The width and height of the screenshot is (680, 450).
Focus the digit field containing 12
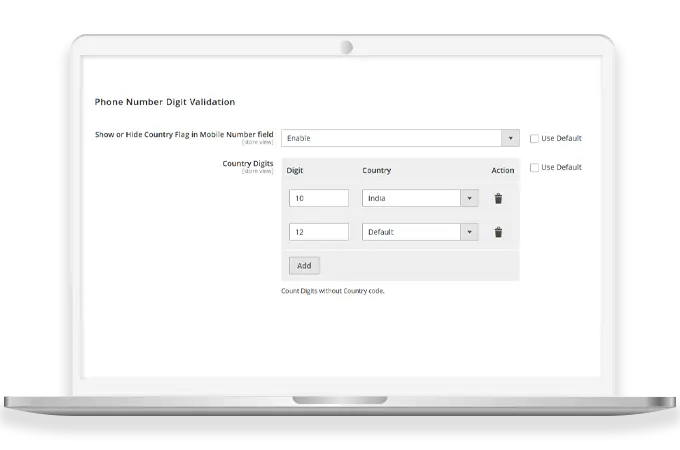(318, 232)
